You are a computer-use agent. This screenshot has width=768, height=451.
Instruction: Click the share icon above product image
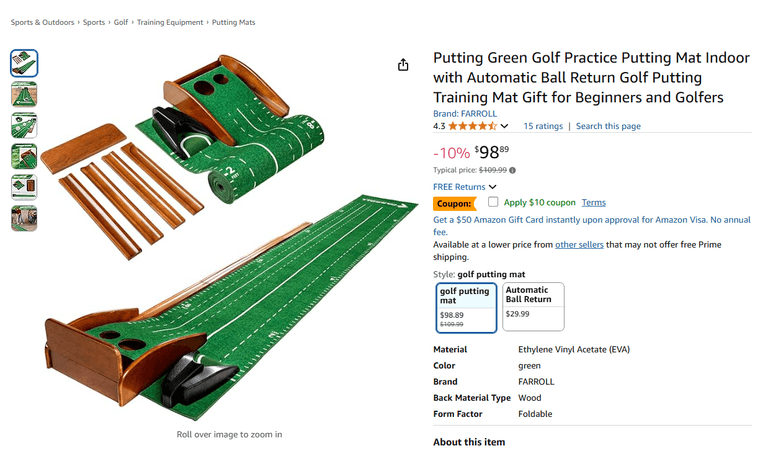tap(403, 65)
